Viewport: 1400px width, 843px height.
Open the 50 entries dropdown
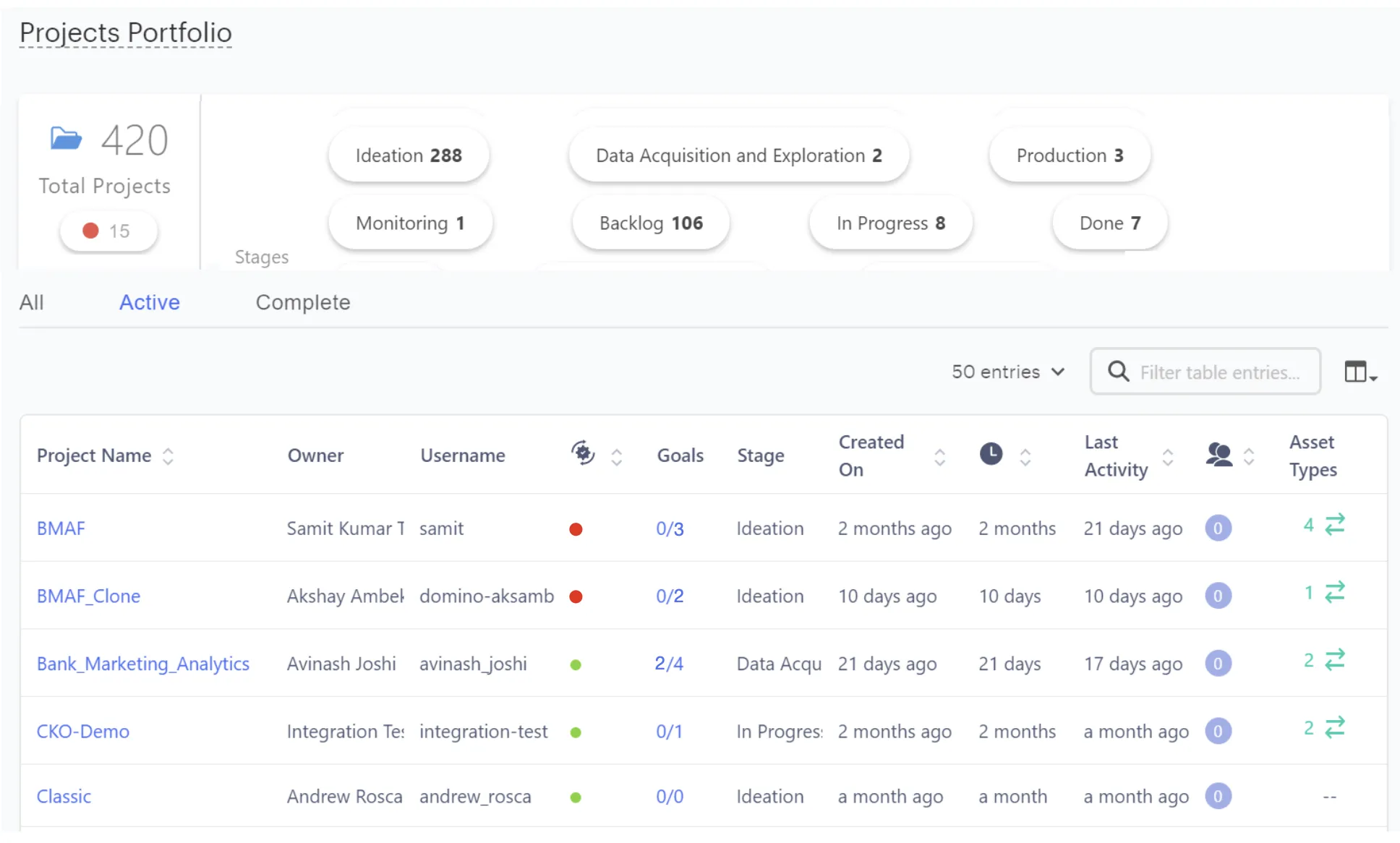pos(1008,372)
